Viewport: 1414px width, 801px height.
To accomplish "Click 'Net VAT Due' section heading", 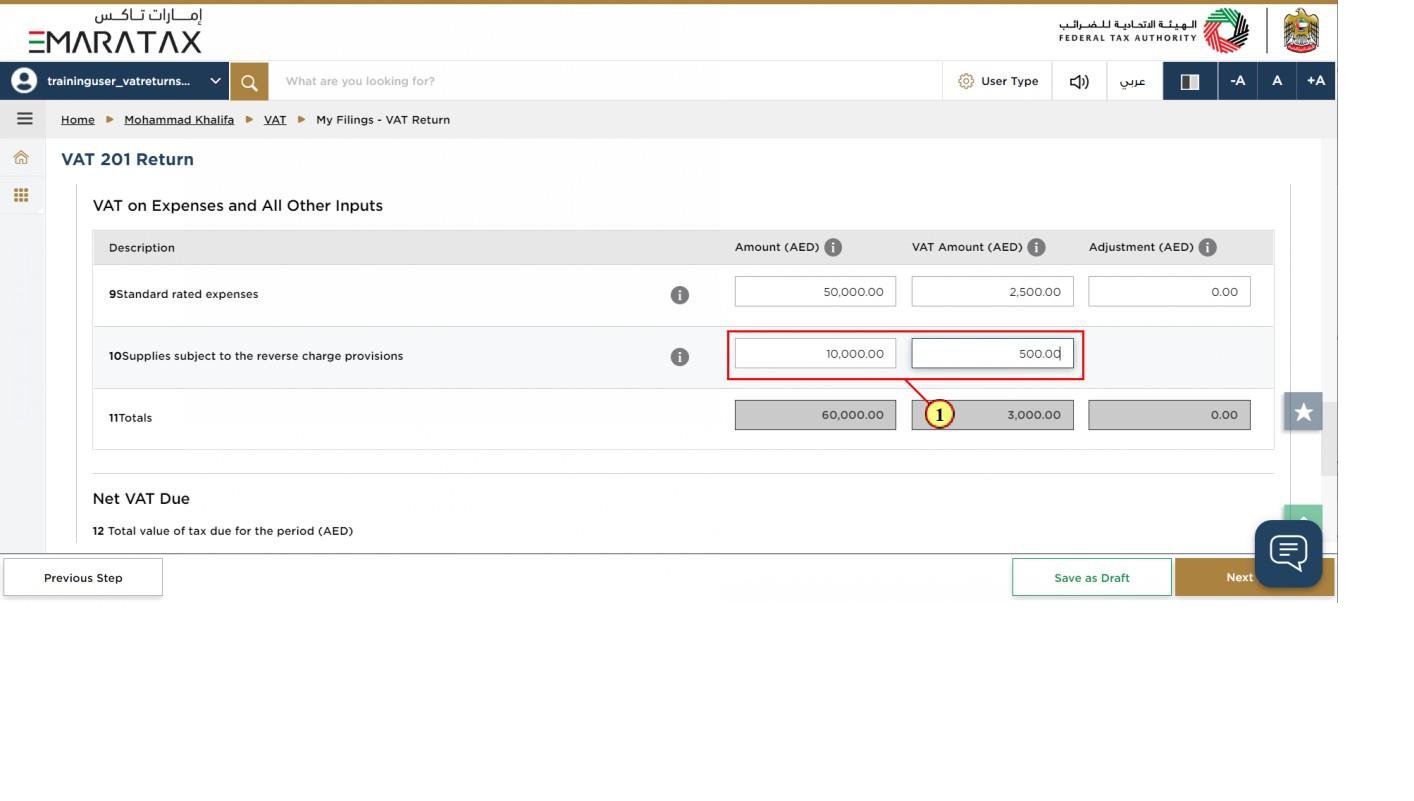I will 141,498.
